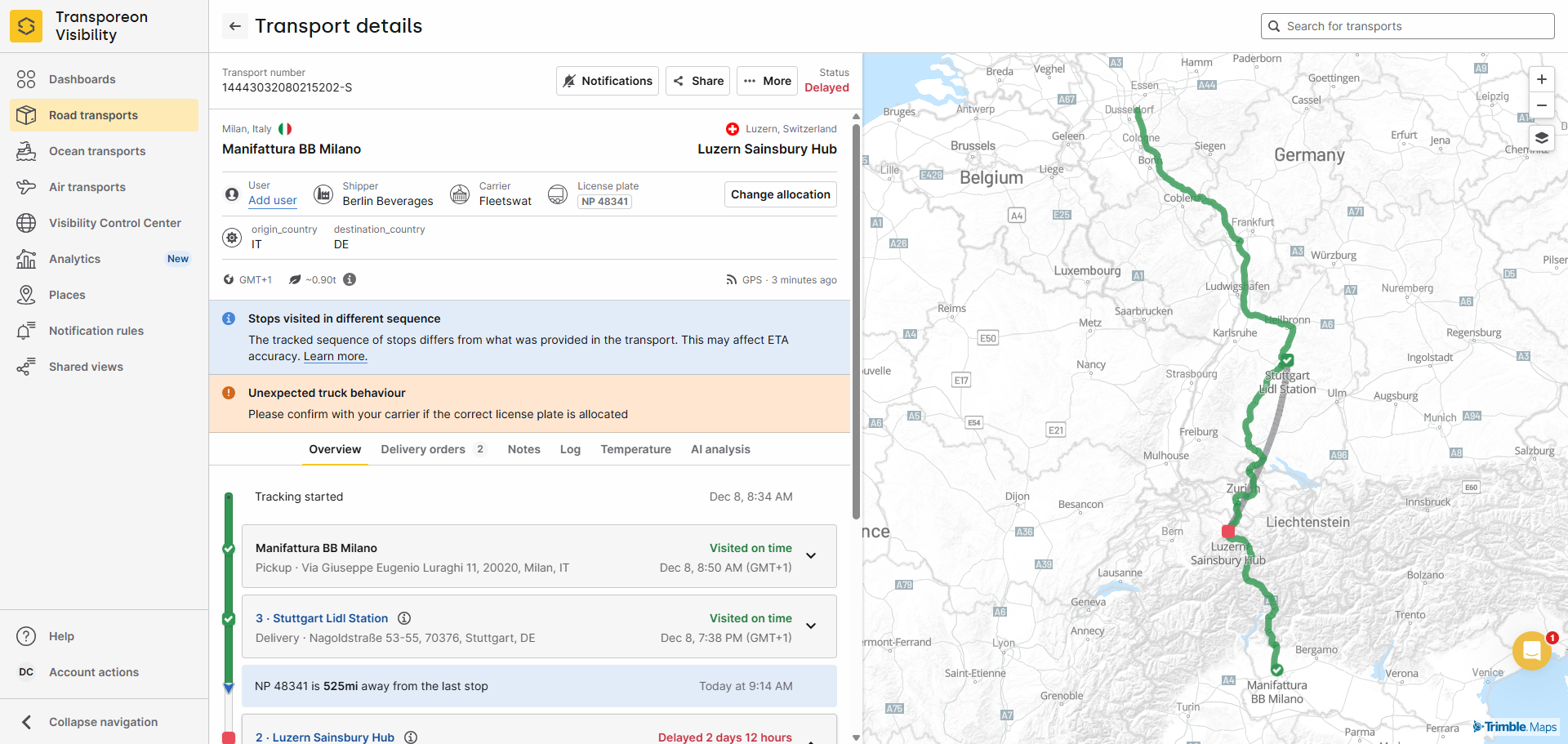Click the NP 48341 license plate badge
The width and height of the screenshot is (1568, 744).
tap(605, 202)
